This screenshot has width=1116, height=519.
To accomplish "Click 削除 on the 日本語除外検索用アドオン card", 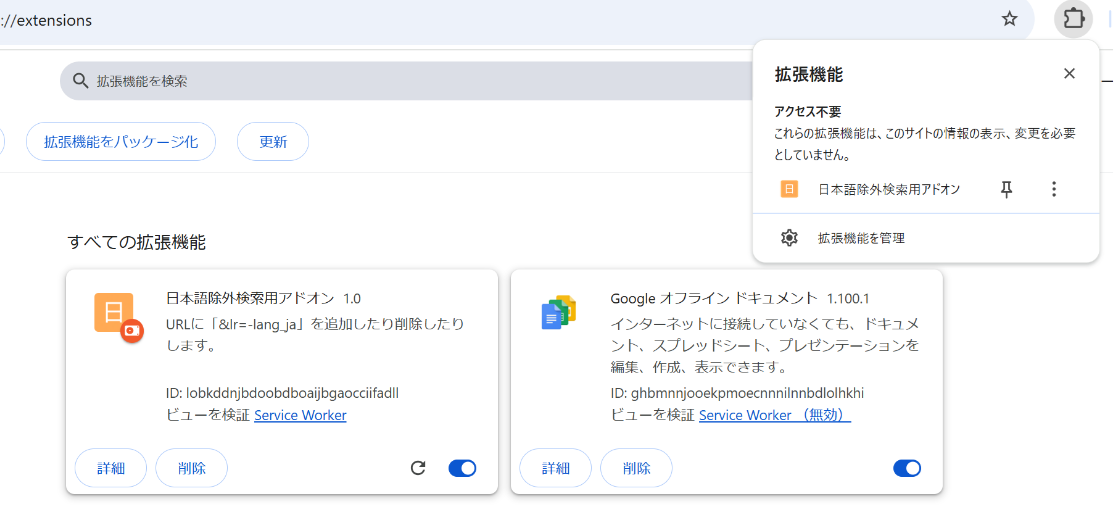I will [x=191, y=468].
